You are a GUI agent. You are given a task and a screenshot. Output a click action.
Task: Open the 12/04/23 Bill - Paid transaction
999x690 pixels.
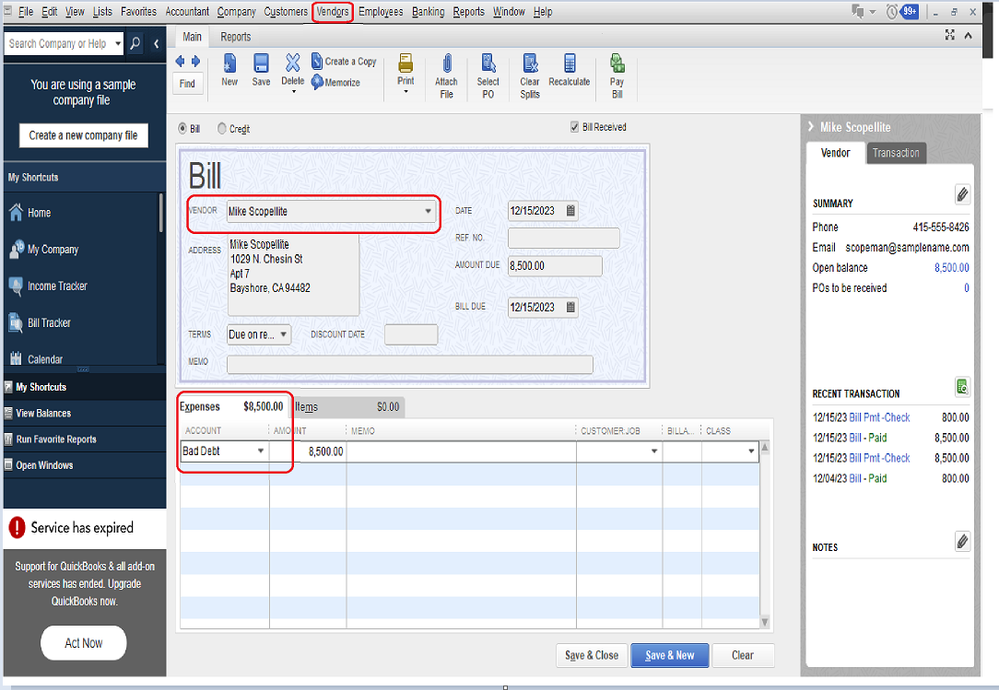coord(891,478)
